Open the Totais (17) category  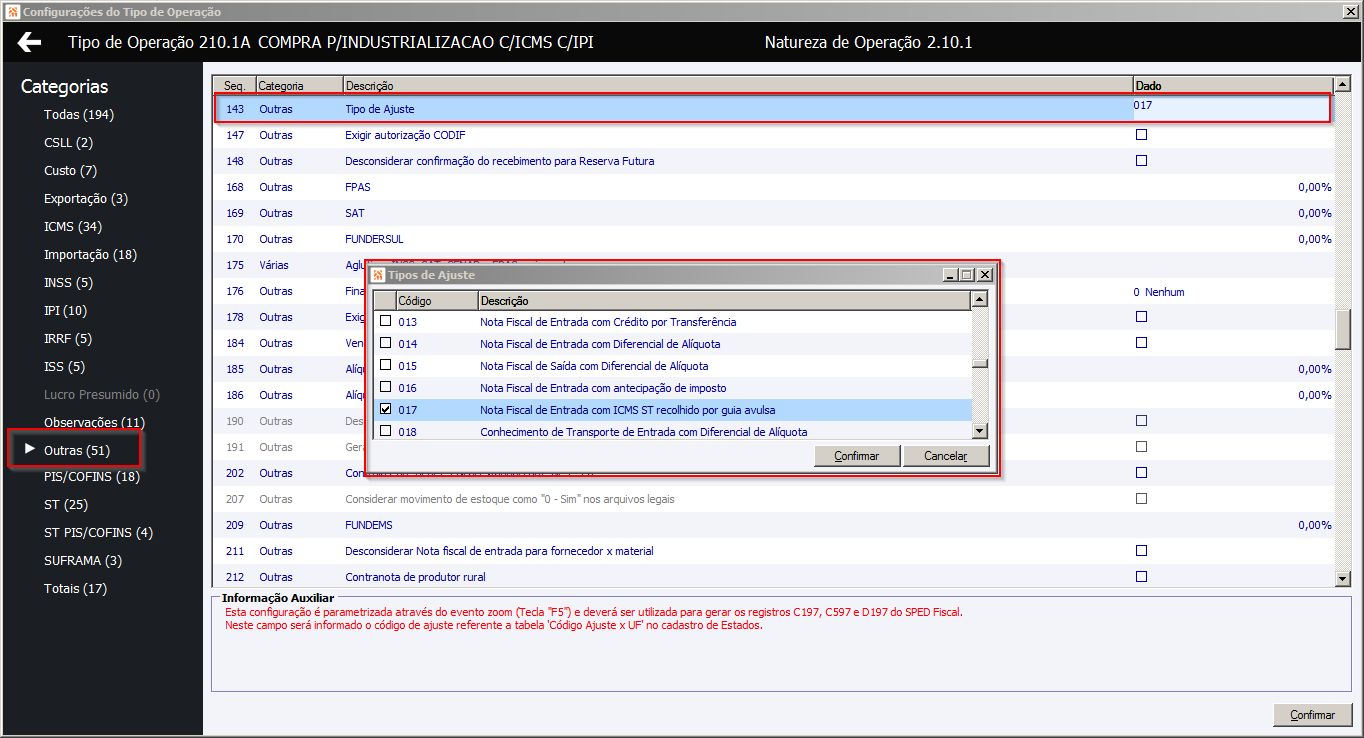[x=75, y=589]
